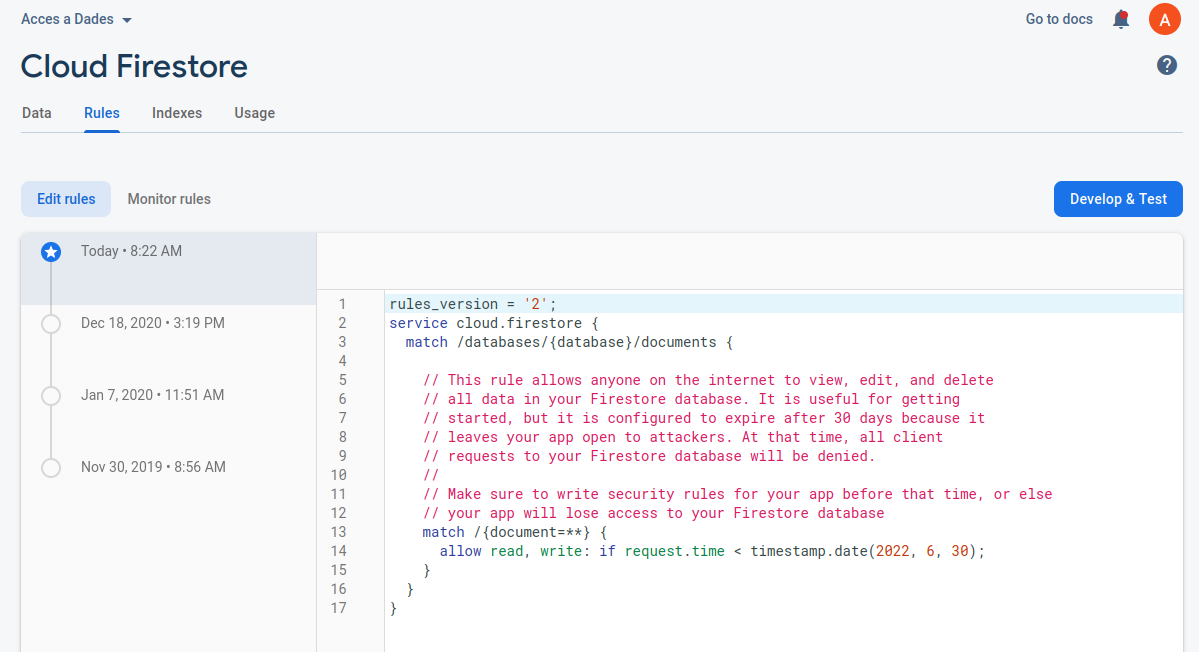The image size is (1199, 652).
Task: Click the Develop & Test button
Action: click(1118, 199)
